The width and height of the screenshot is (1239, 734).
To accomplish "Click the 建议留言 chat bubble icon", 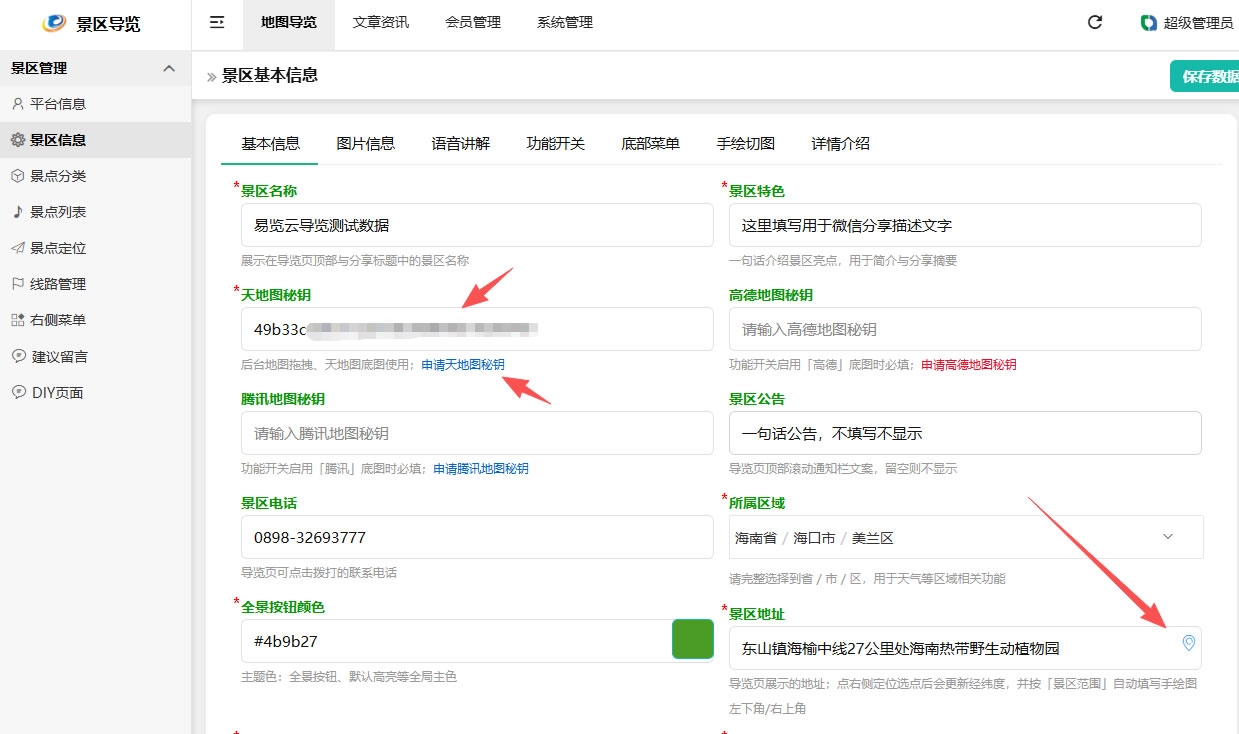I will [18, 356].
